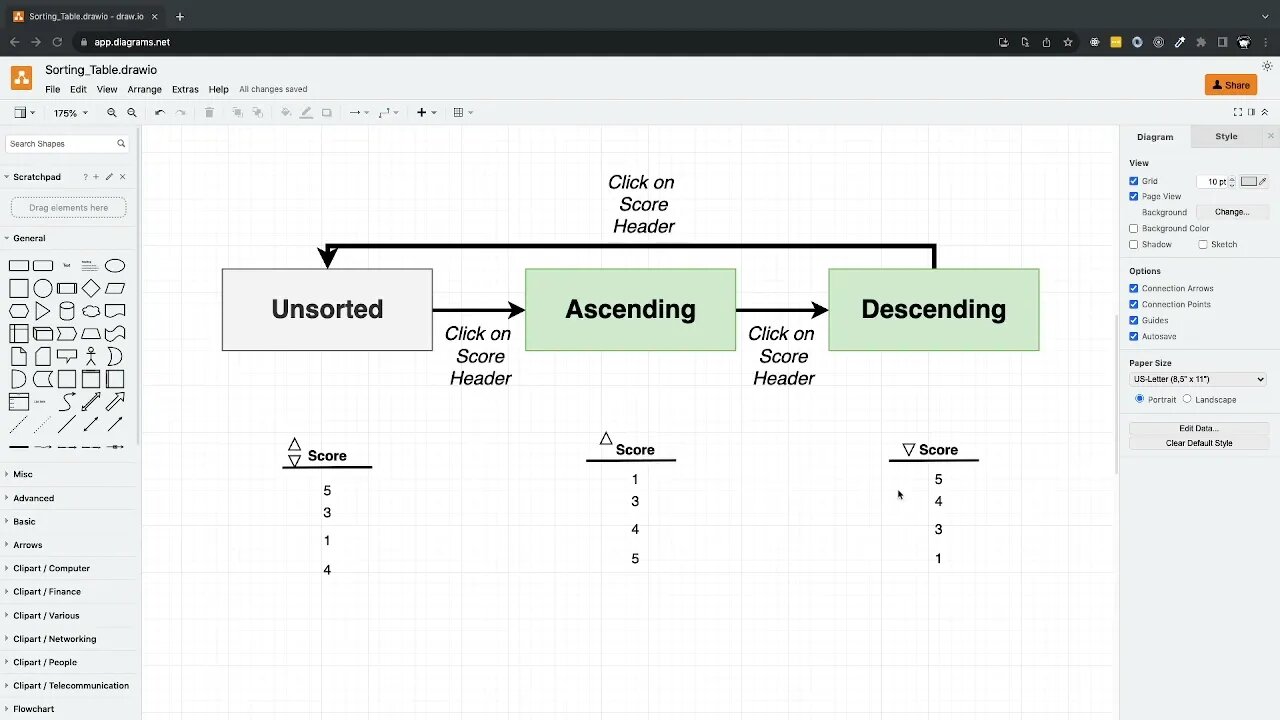Bookmark this page with star icon
The image size is (1280, 720).
pos(1068,42)
